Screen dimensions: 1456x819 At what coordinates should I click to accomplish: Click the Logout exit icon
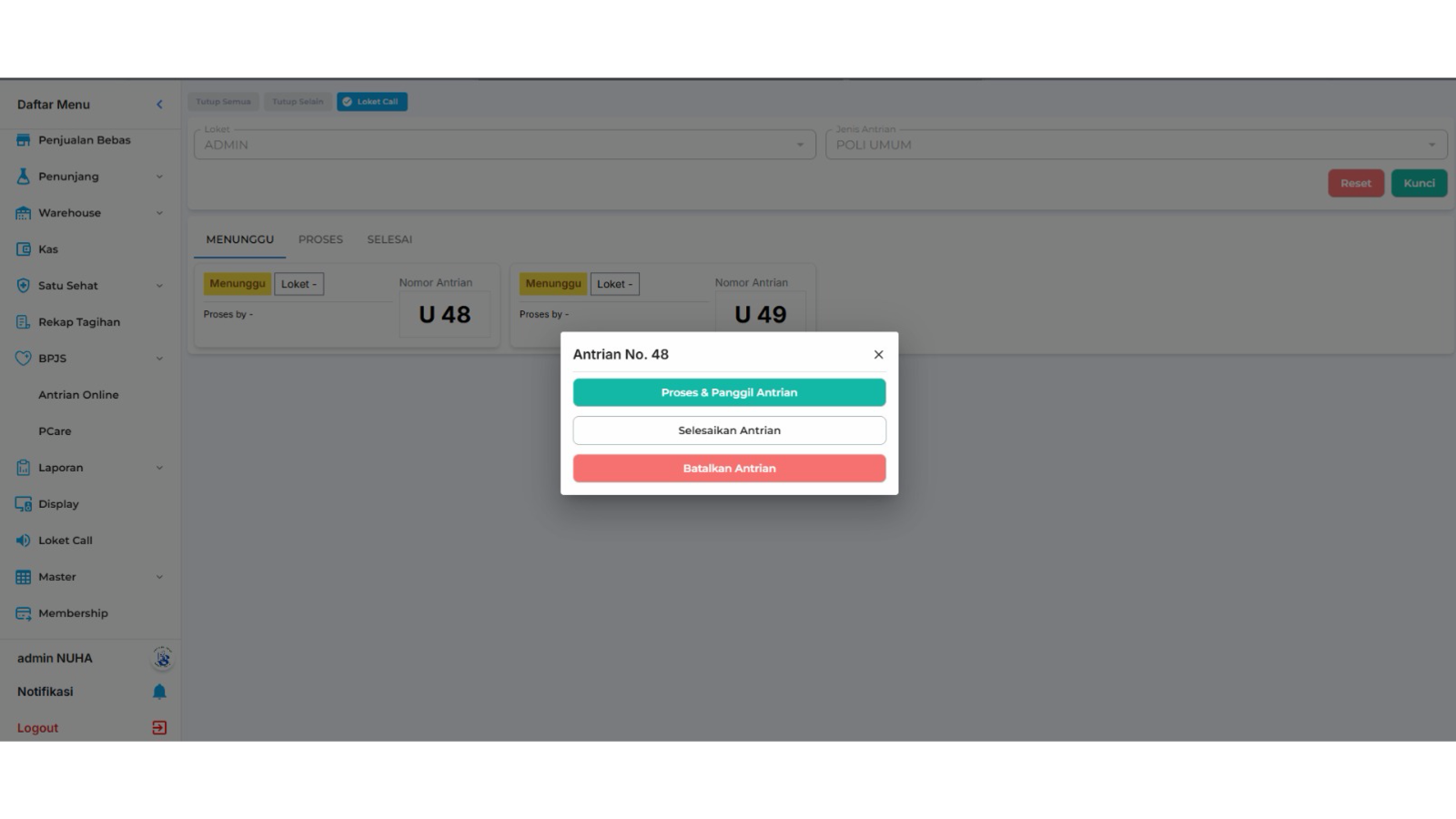coord(159,728)
